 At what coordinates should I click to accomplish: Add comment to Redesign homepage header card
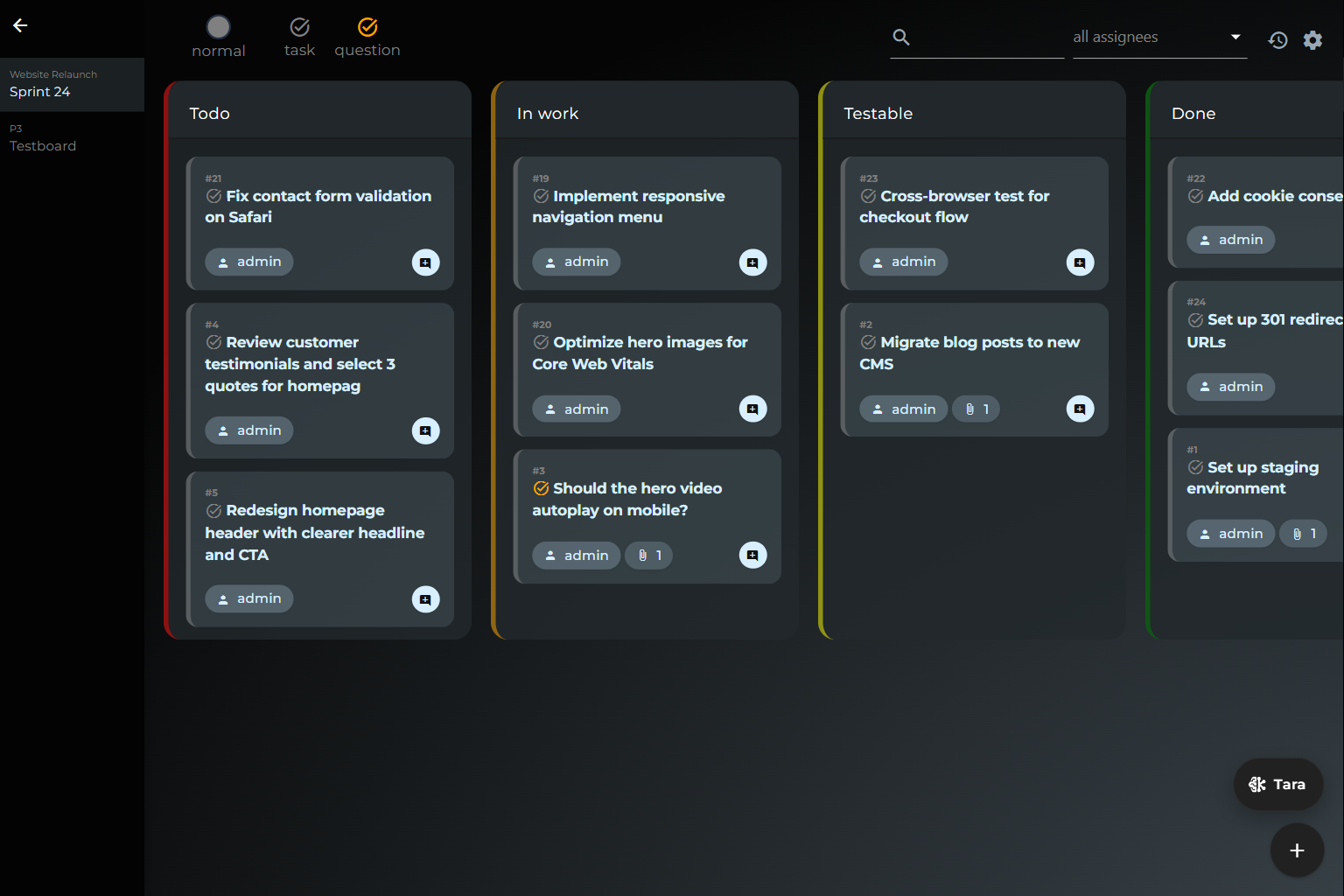point(426,599)
